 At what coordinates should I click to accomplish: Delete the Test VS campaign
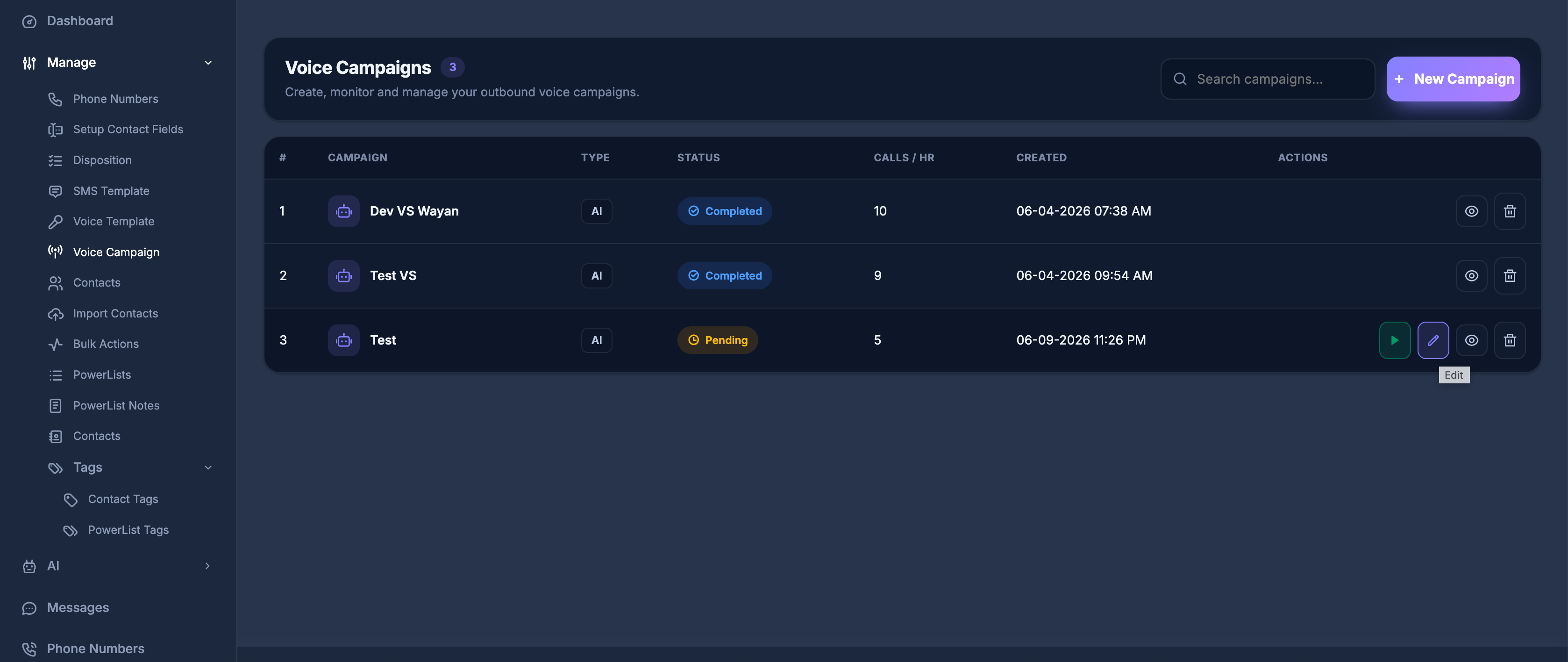coord(1510,275)
